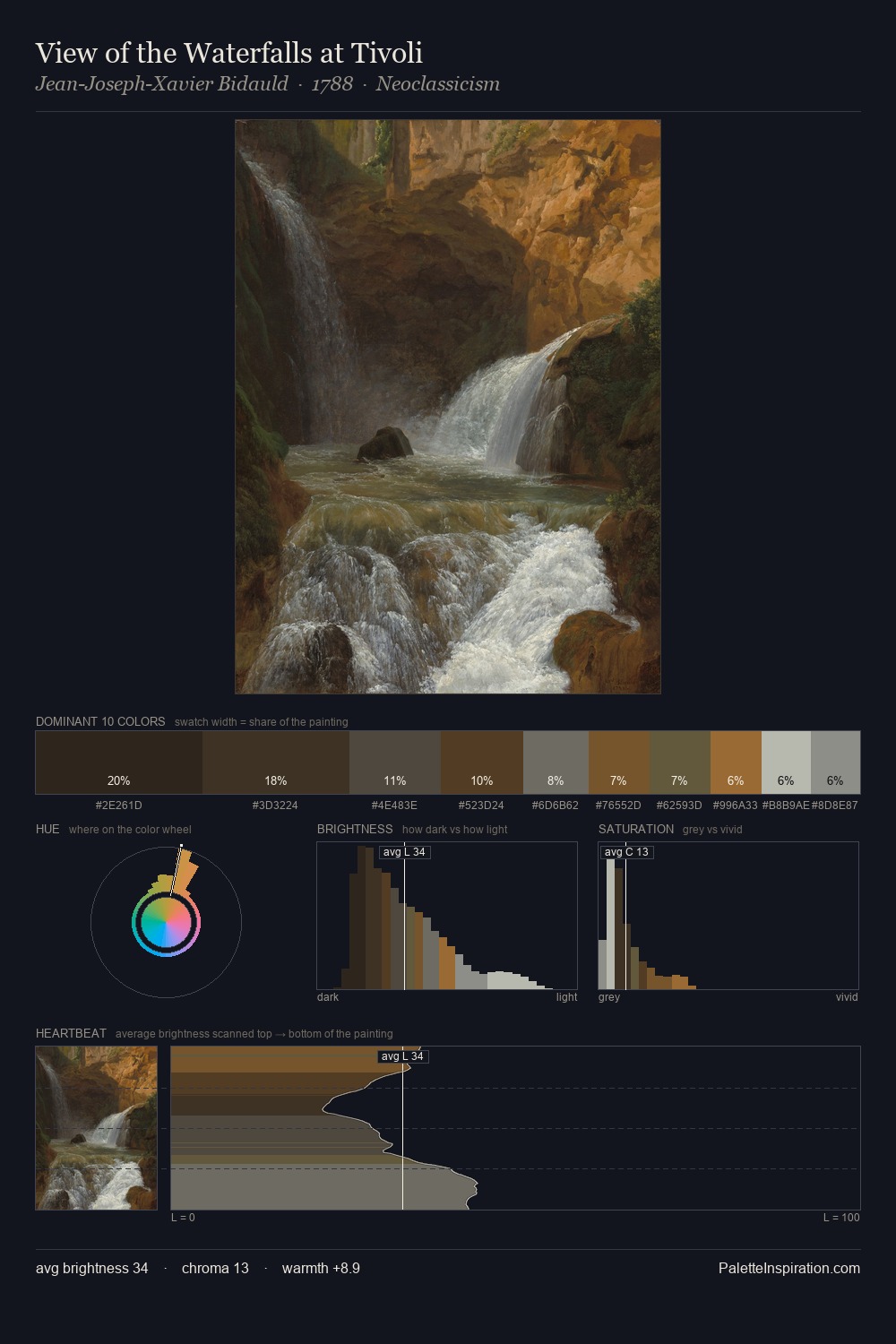Viewport: 896px width, 1344px height.
Task: Click the grey axis label under saturation
Action: point(609,997)
